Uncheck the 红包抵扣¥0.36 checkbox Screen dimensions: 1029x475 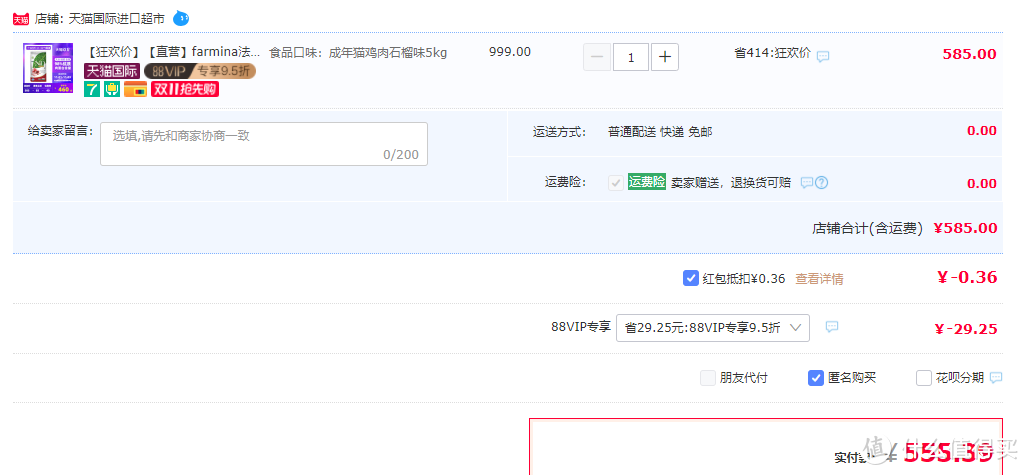point(691,278)
